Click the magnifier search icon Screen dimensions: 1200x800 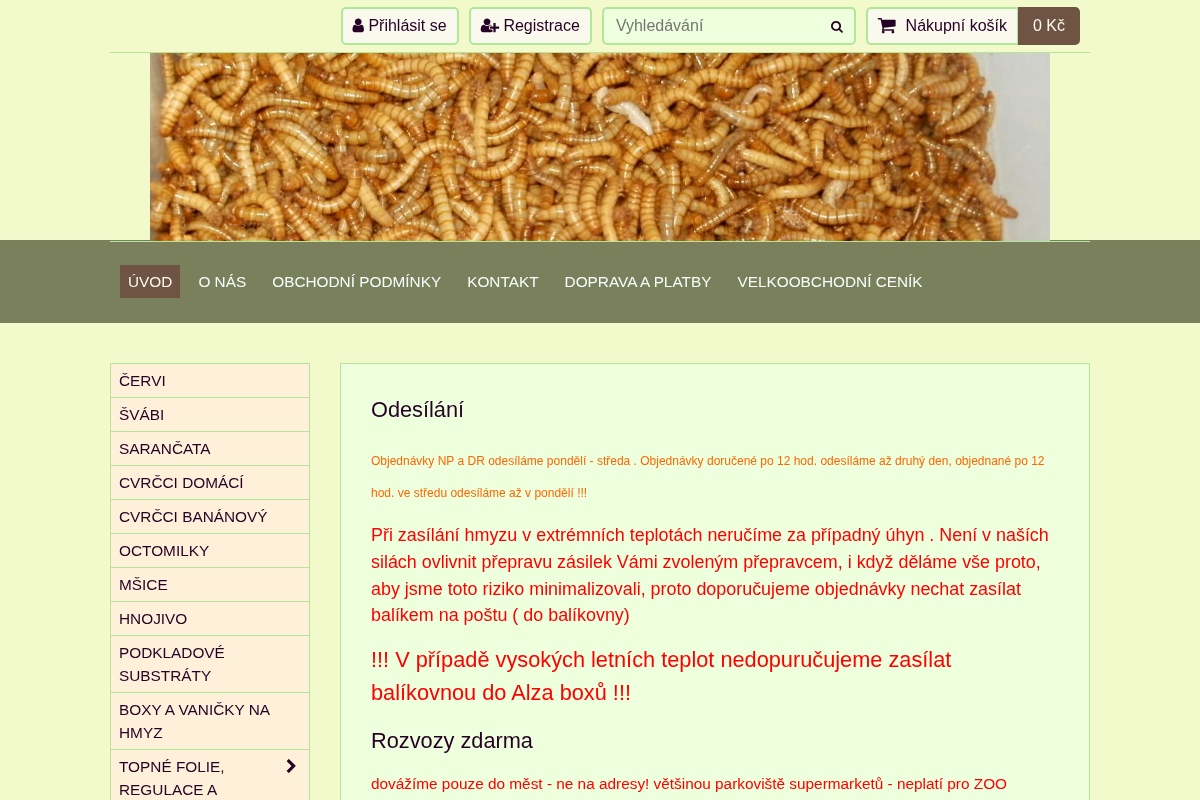coord(837,27)
